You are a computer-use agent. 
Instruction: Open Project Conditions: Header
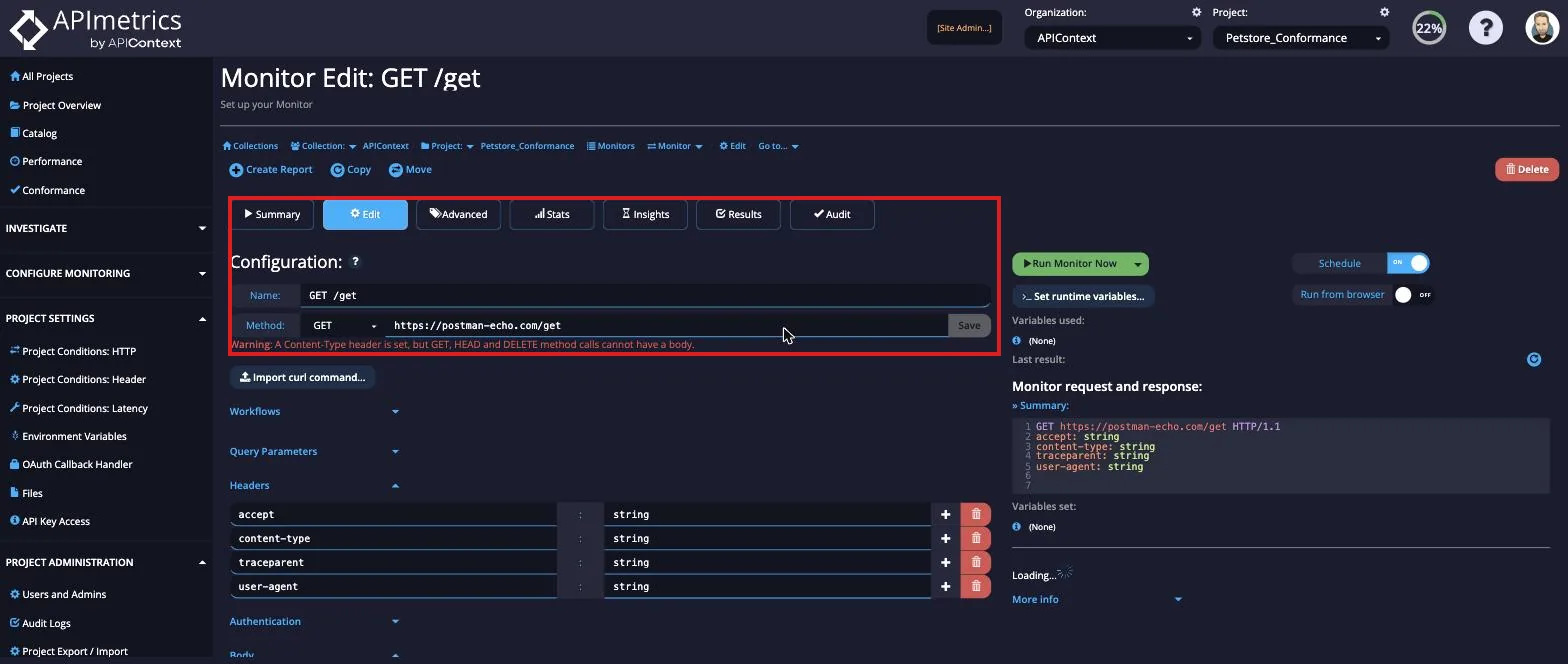tap(77, 379)
